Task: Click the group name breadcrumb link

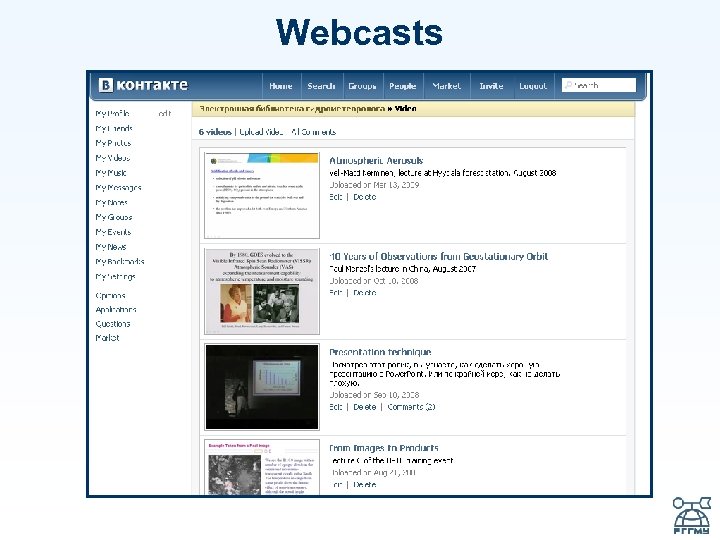Action: [x=292, y=109]
